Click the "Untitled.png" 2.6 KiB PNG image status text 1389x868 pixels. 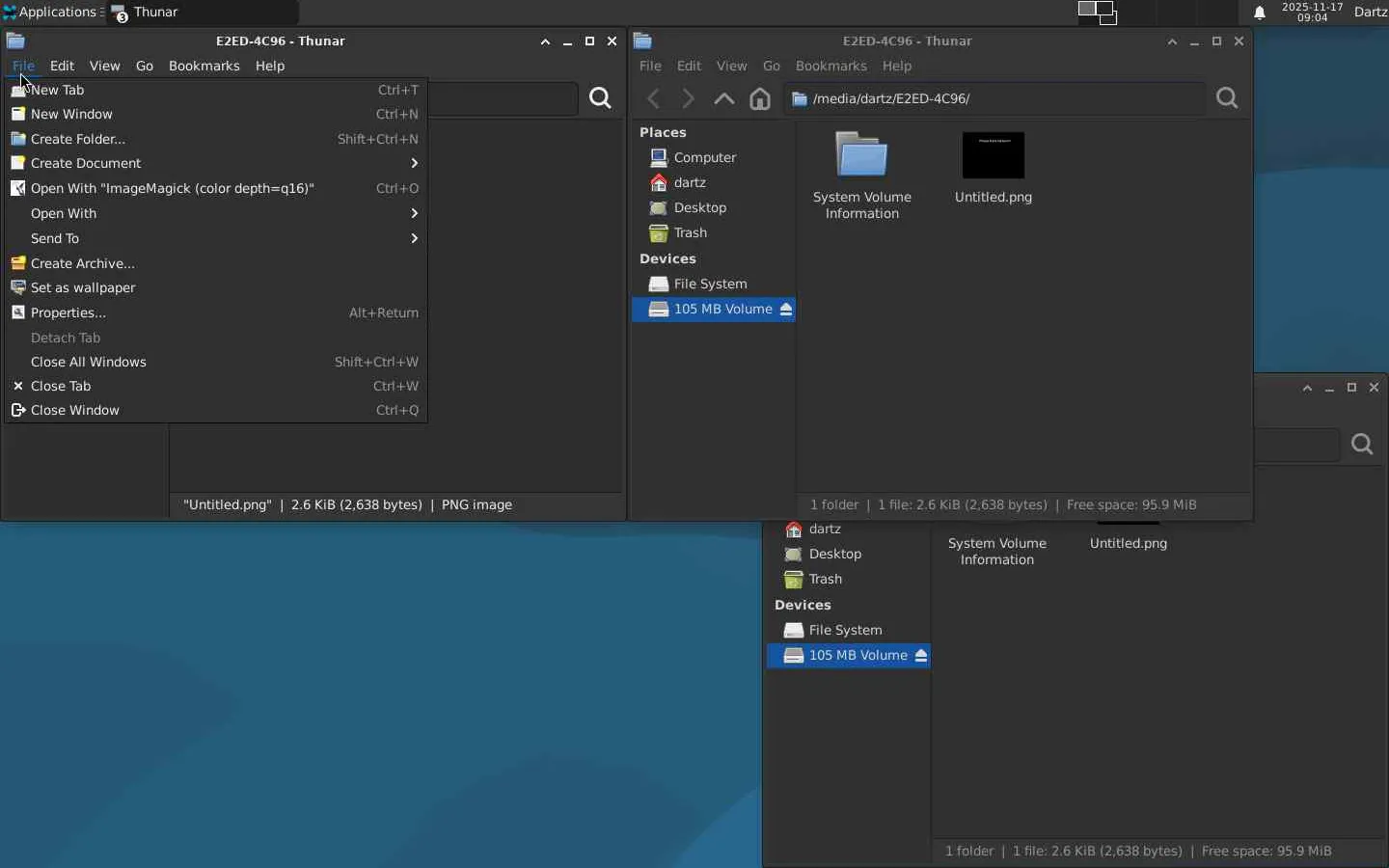pos(347,504)
